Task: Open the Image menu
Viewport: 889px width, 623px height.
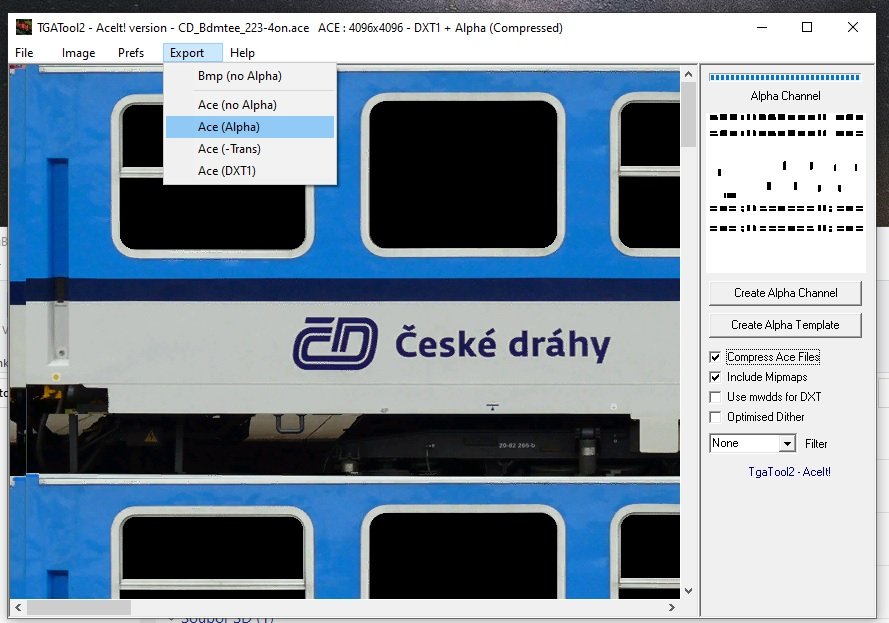Action: pyautogui.click(x=78, y=53)
